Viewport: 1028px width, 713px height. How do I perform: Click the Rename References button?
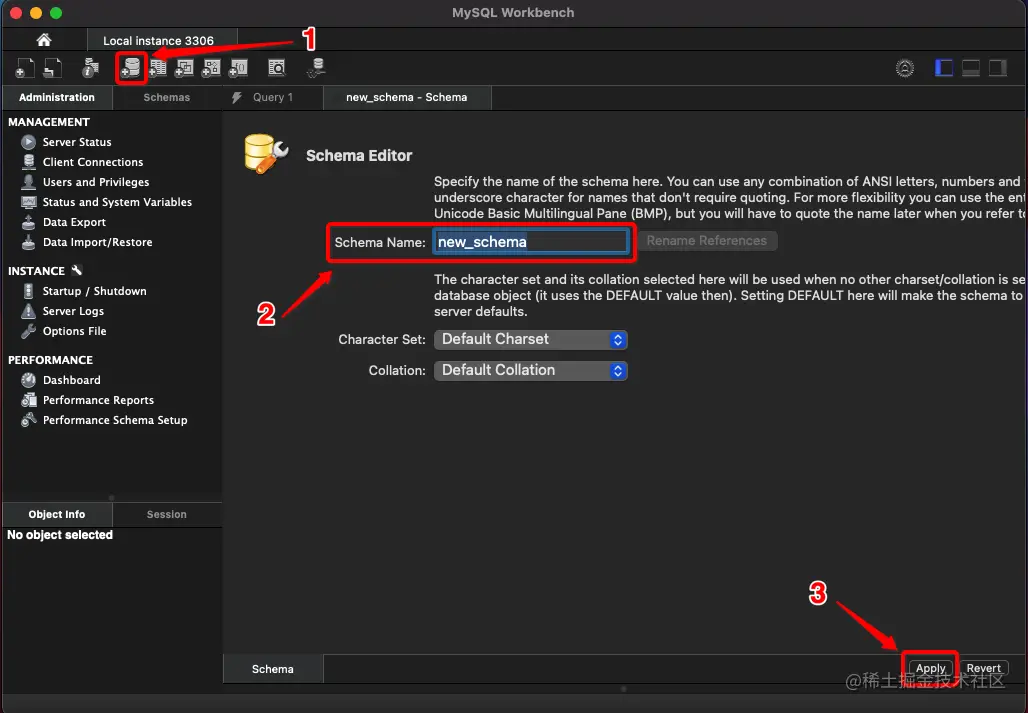707,241
